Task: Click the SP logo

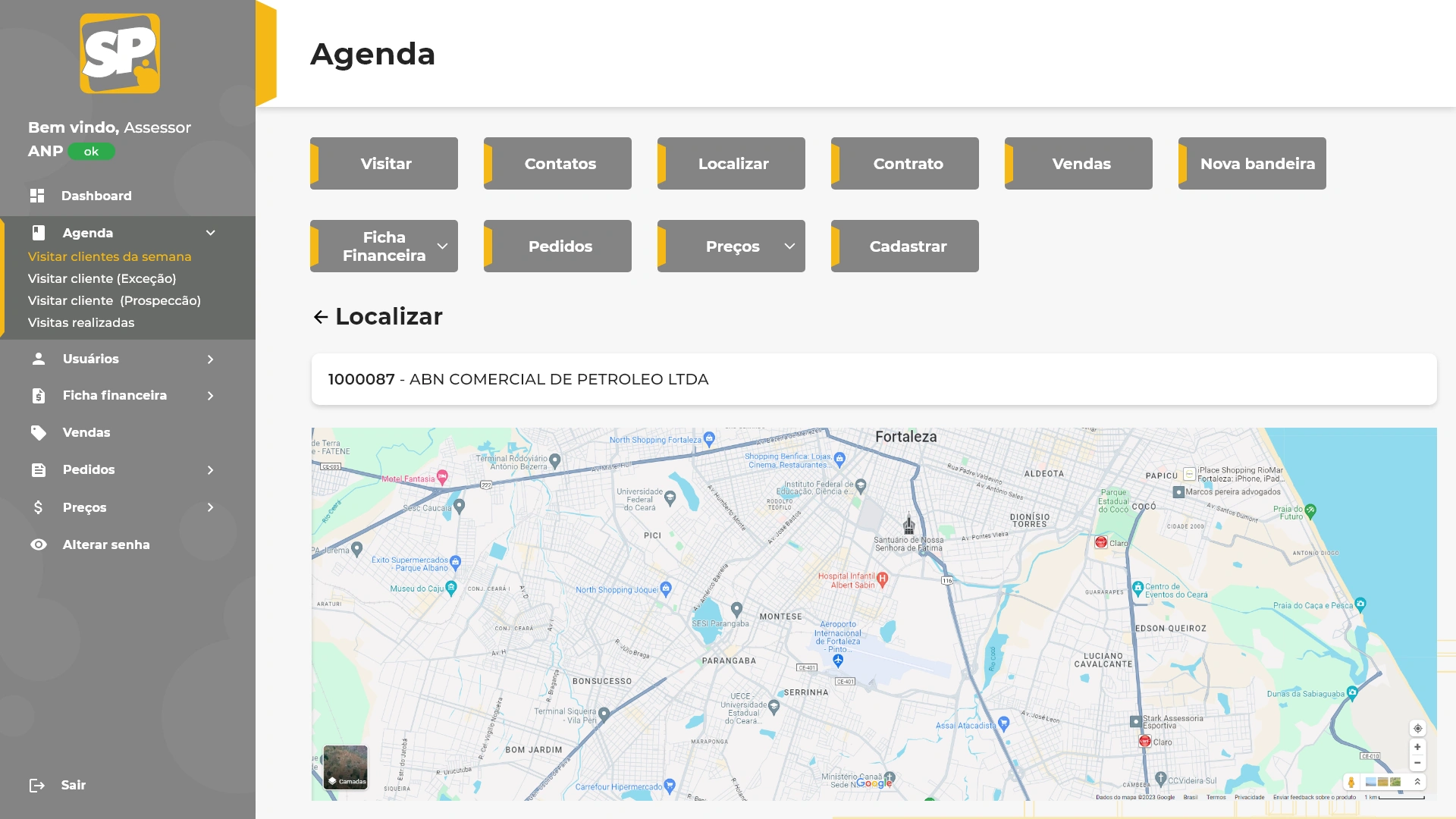Action: [120, 54]
